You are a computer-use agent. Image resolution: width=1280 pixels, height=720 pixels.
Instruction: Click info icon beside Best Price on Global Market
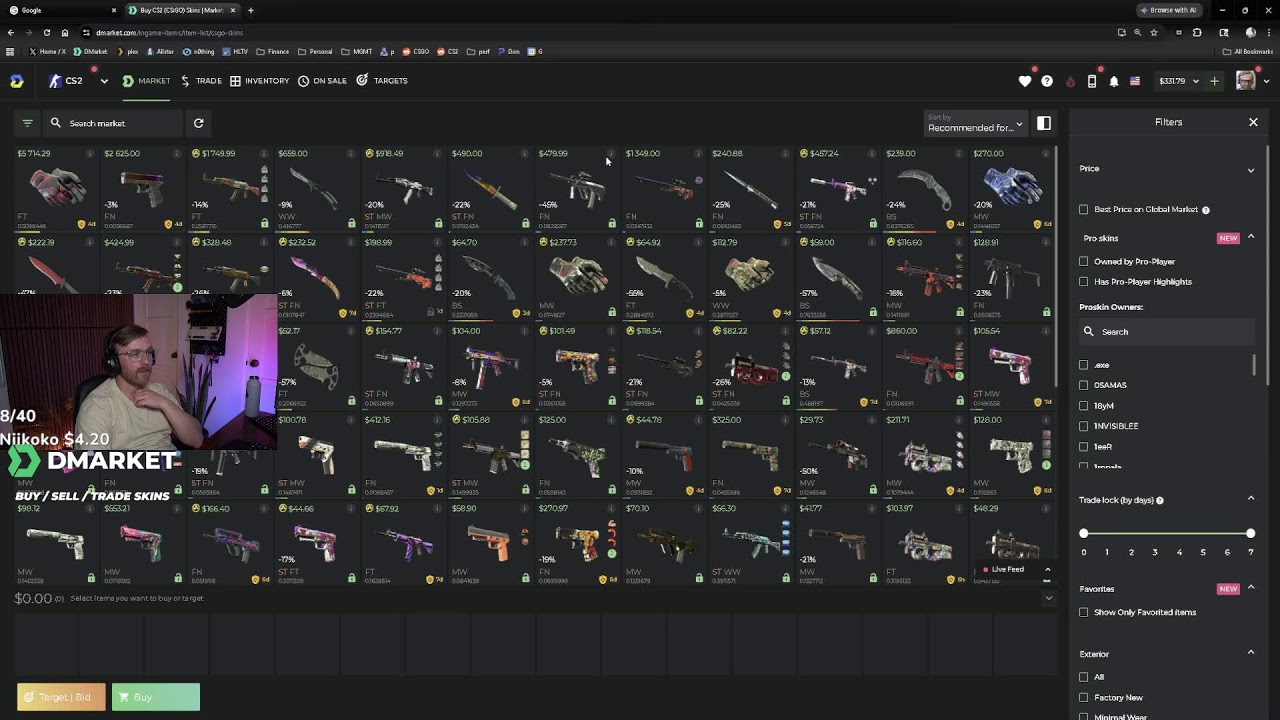pyautogui.click(x=1205, y=210)
